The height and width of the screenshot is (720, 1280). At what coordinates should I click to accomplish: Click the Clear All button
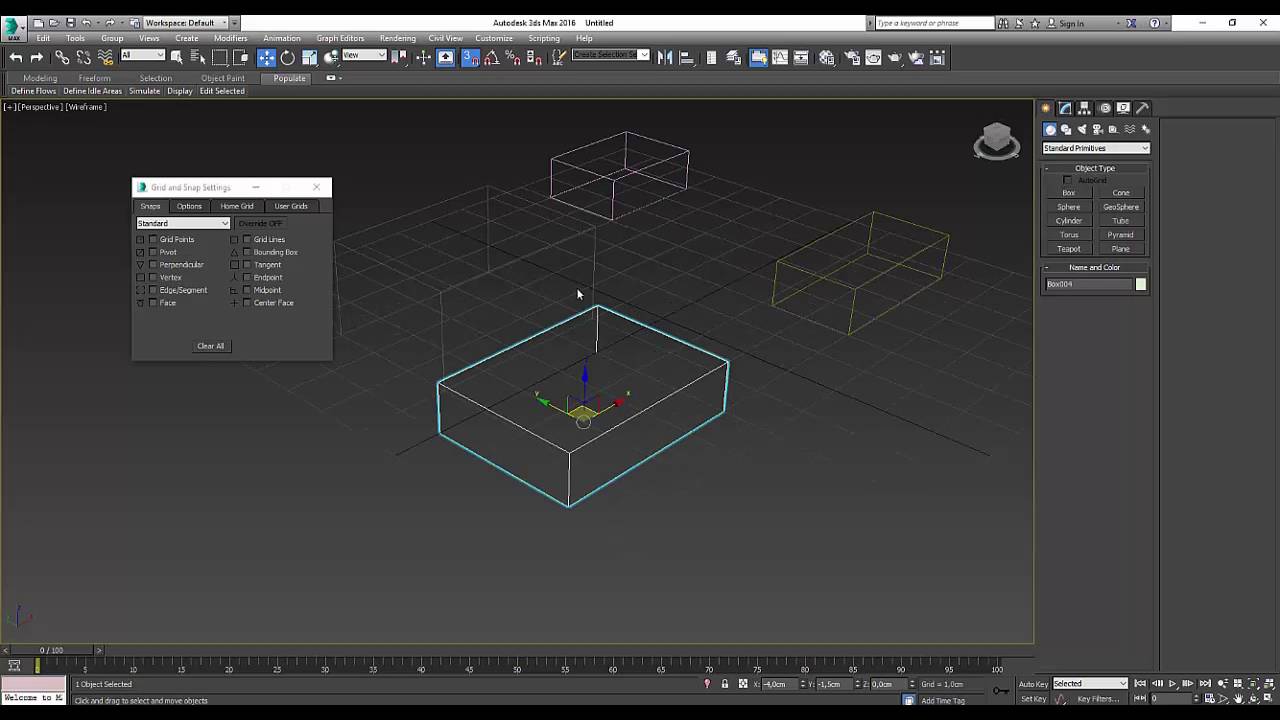[x=210, y=346]
